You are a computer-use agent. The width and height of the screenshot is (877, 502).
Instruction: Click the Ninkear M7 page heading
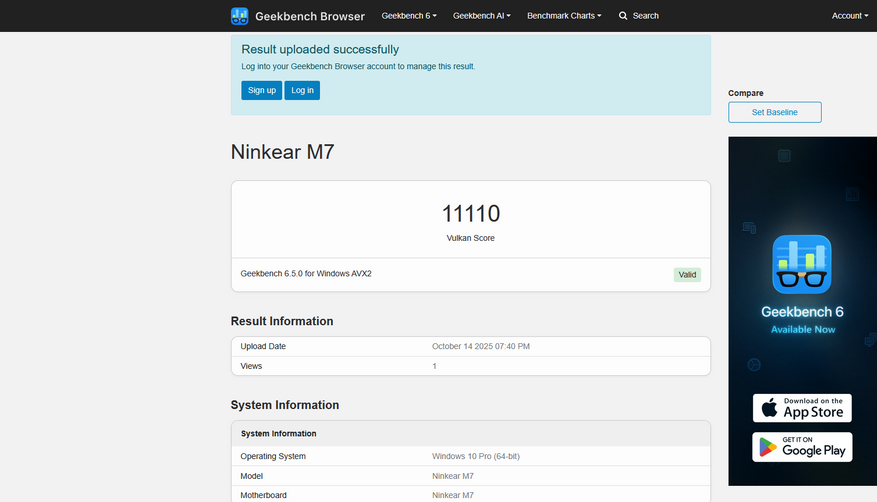point(283,153)
